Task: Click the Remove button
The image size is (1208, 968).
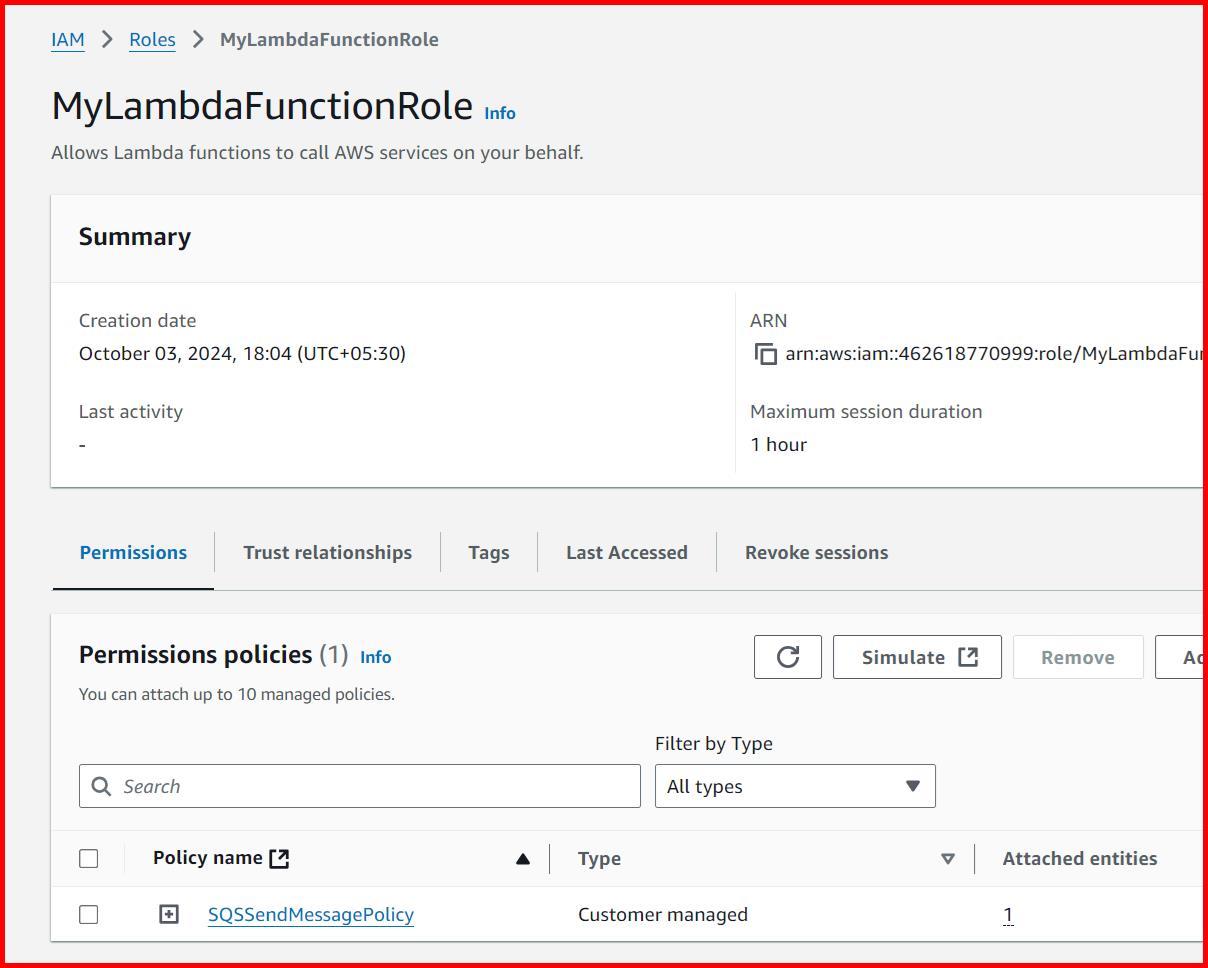Action: pyautogui.click(x=1078, y=657)
